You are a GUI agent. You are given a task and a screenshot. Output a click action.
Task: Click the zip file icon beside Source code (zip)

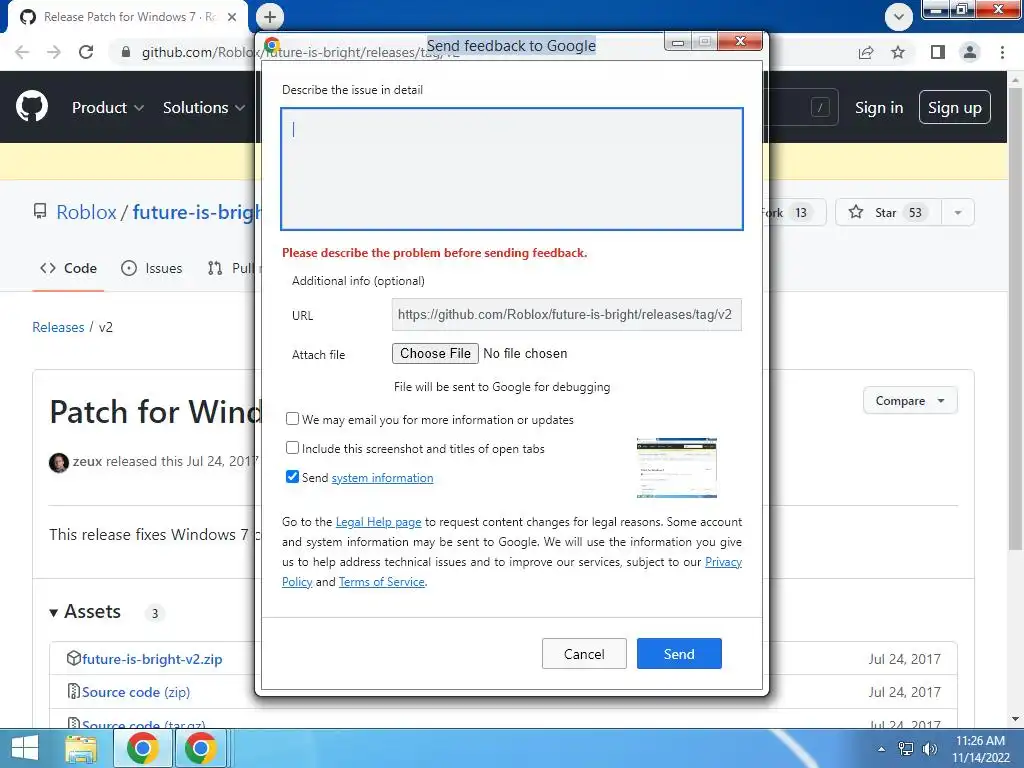74,691
